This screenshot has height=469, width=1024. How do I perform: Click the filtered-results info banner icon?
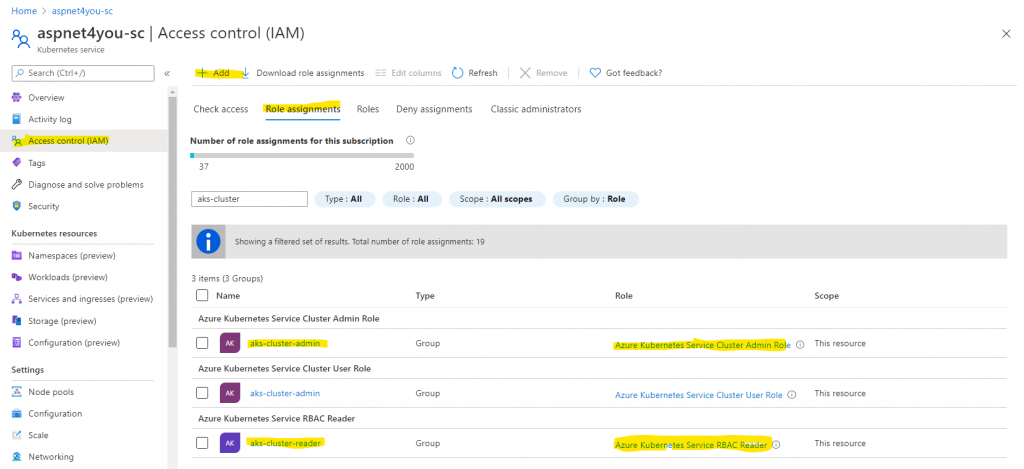pos(208,242)
